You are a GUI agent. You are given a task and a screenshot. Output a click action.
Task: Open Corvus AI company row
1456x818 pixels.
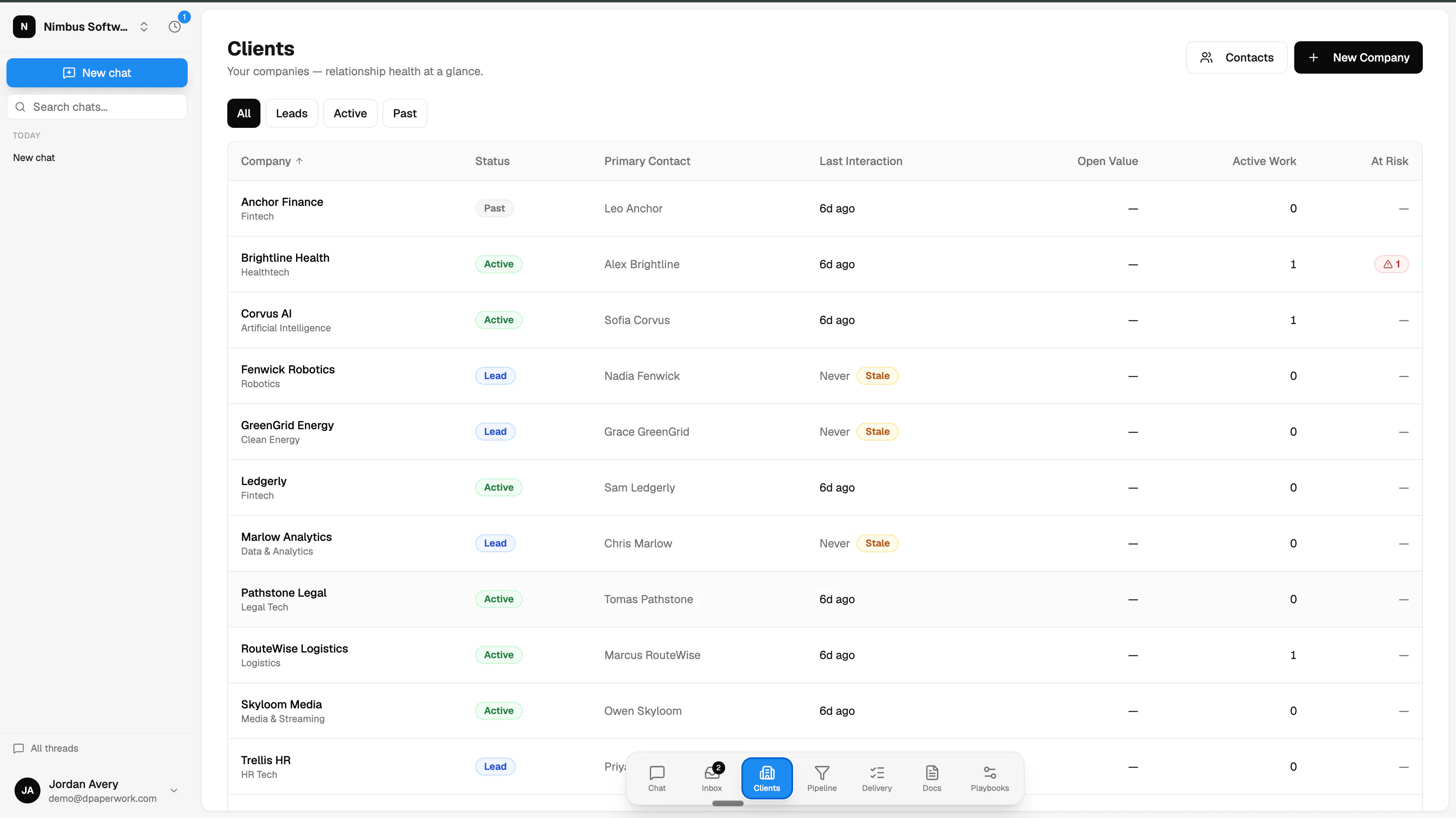click(x=825, y=320)
